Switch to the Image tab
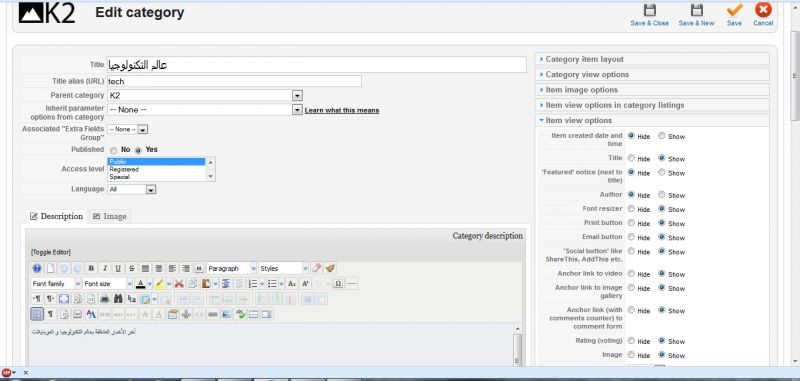 pos(109,216)
